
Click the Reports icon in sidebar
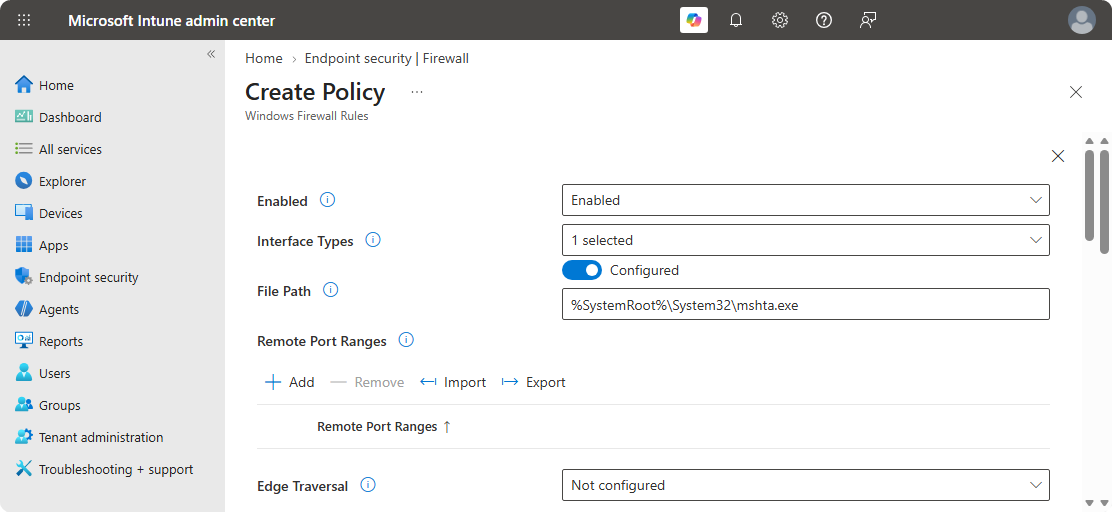(x=24, y=341)
